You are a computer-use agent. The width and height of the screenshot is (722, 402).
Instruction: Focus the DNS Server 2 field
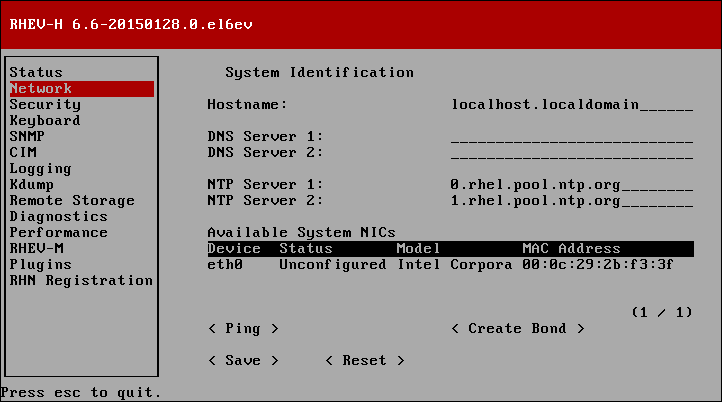pos(572,152)
